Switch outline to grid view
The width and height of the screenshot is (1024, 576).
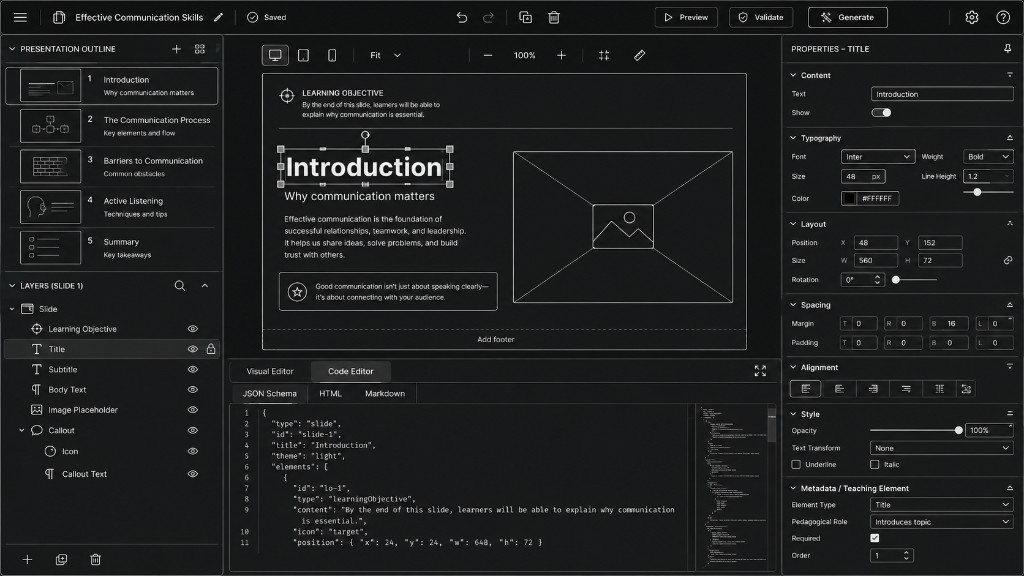[200, 49]
